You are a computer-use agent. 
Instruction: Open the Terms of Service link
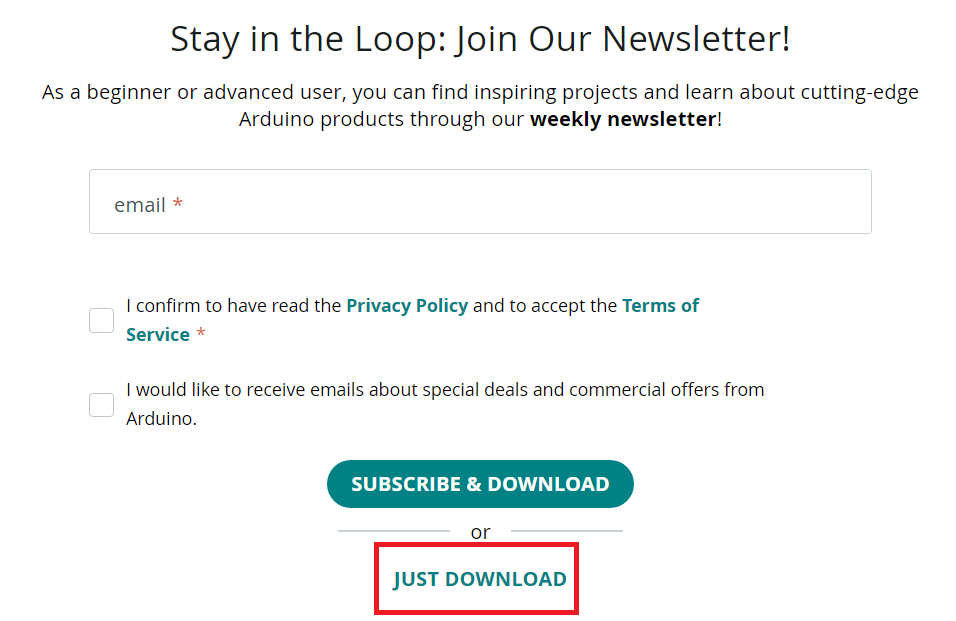pyautogui.click(x=660, y=306)
